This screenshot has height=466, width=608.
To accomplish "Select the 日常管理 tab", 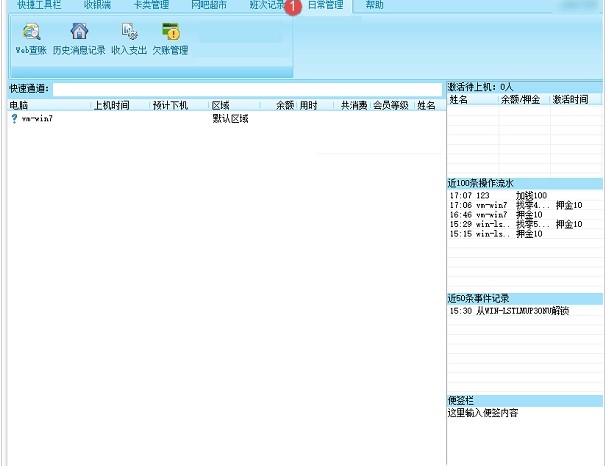I will coord(324,5).
